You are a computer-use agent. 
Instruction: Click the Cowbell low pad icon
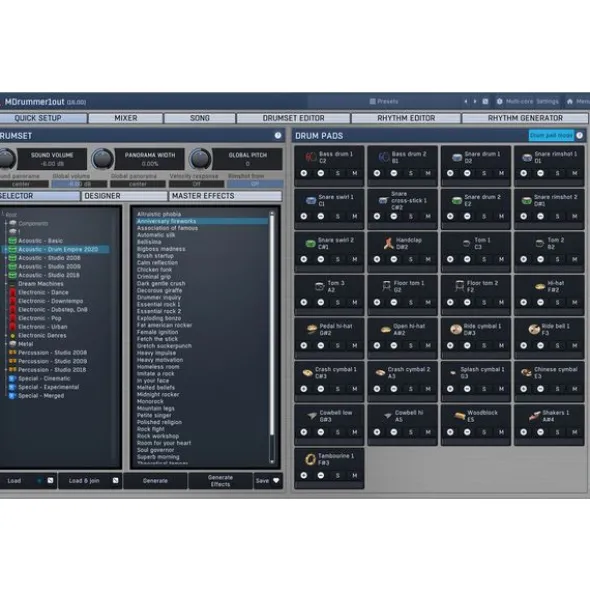tap(312, 416)
